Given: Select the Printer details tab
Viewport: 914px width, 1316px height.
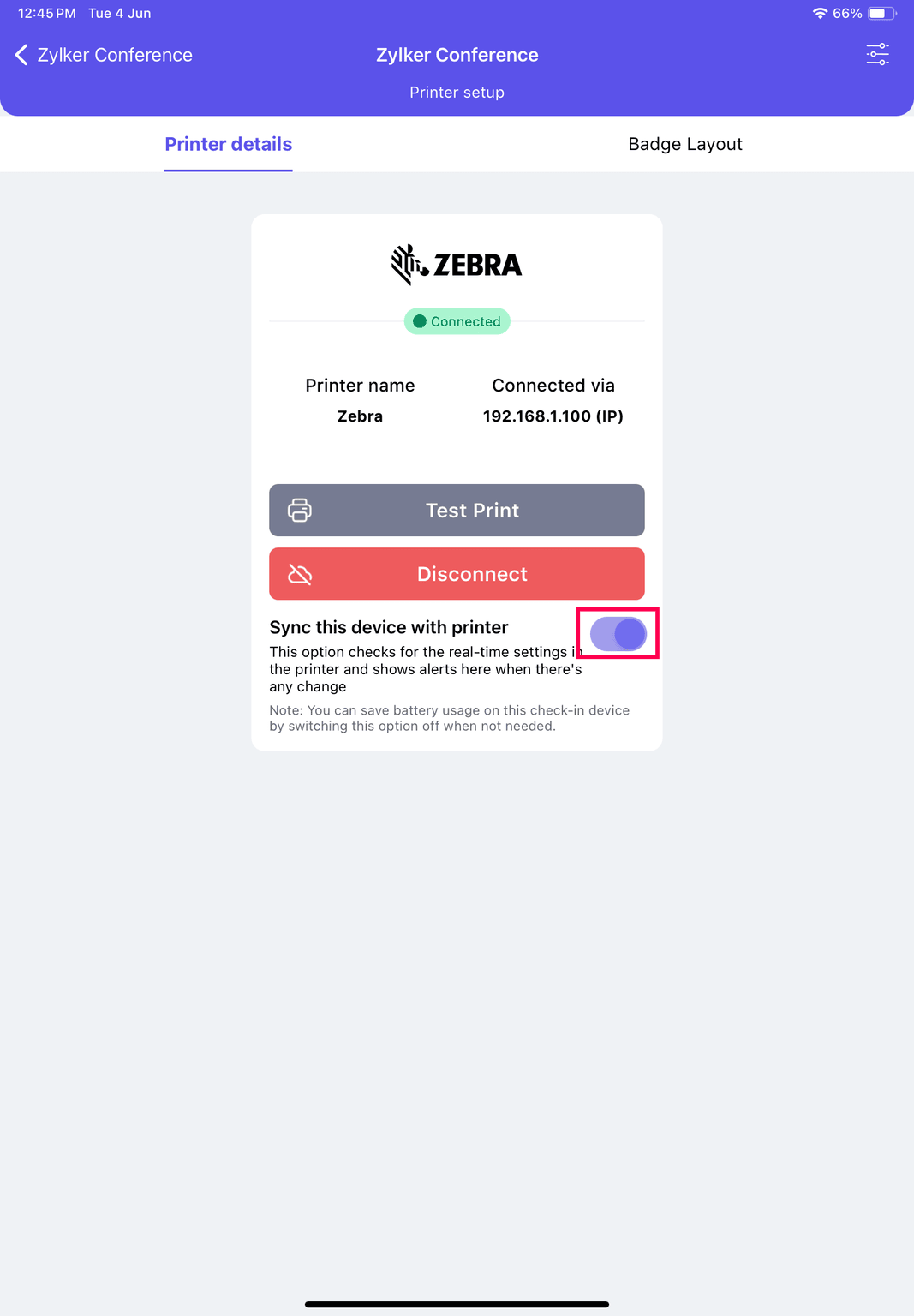Looking at the screenshot, I should point(228,144).
